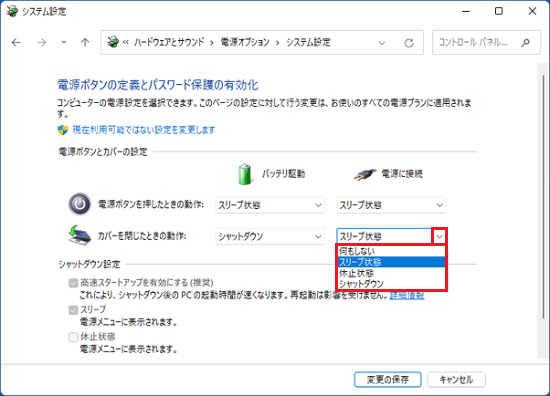The height and width of the screenshot is (396, 550).
Task: Open the recent locations chevron
Action: [63, 42]
